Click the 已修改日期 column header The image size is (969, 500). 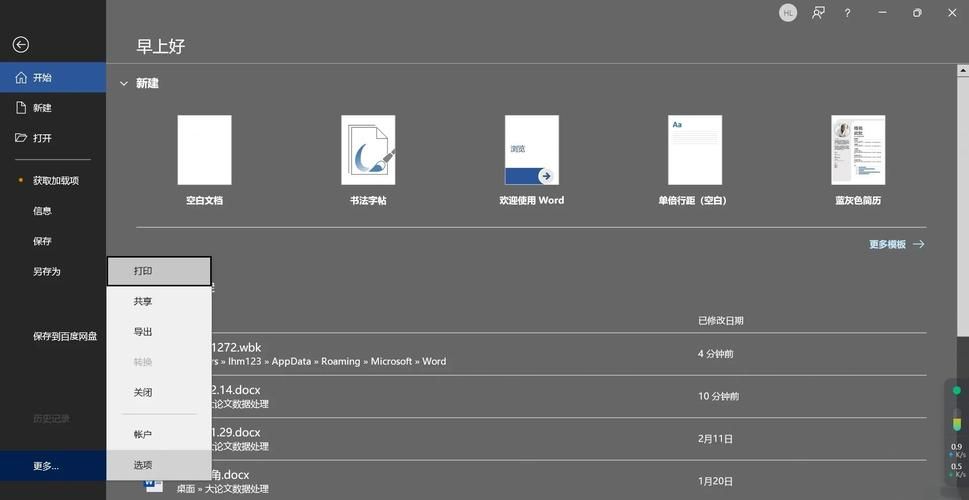(721, 320)
